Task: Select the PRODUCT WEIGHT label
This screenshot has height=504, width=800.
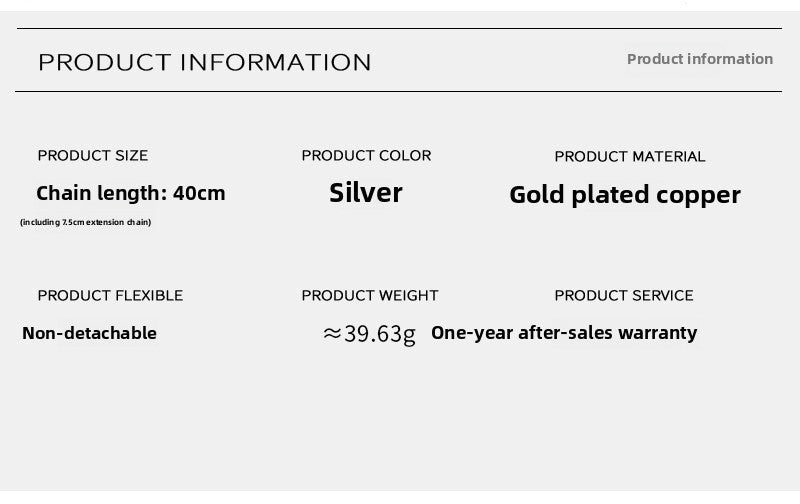Action: tap(370, 295)
